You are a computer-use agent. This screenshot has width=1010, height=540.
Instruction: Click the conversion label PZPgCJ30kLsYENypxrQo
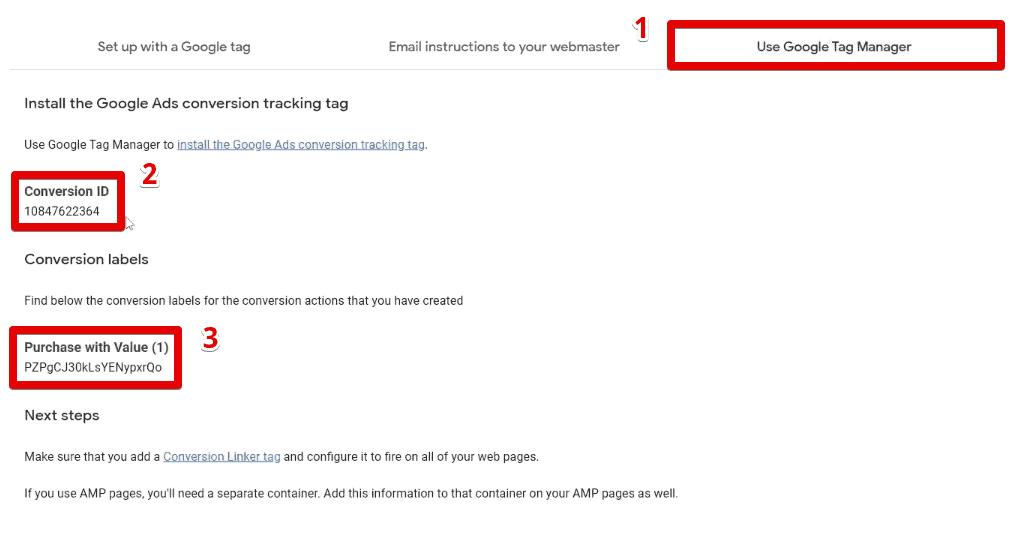click(93, 367)
